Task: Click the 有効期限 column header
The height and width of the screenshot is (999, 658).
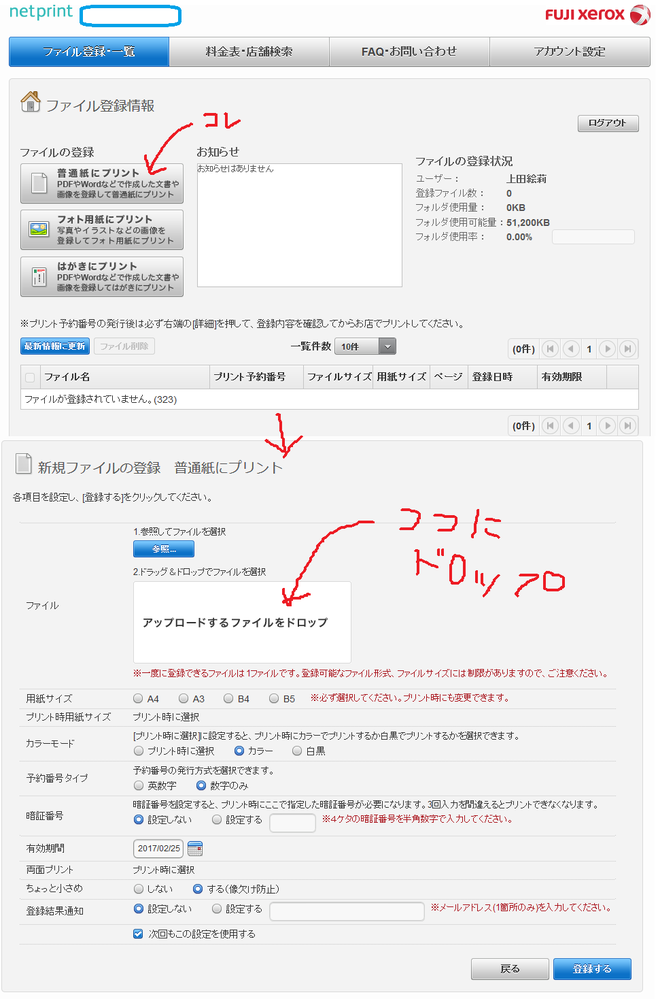Action: point(571,377)
